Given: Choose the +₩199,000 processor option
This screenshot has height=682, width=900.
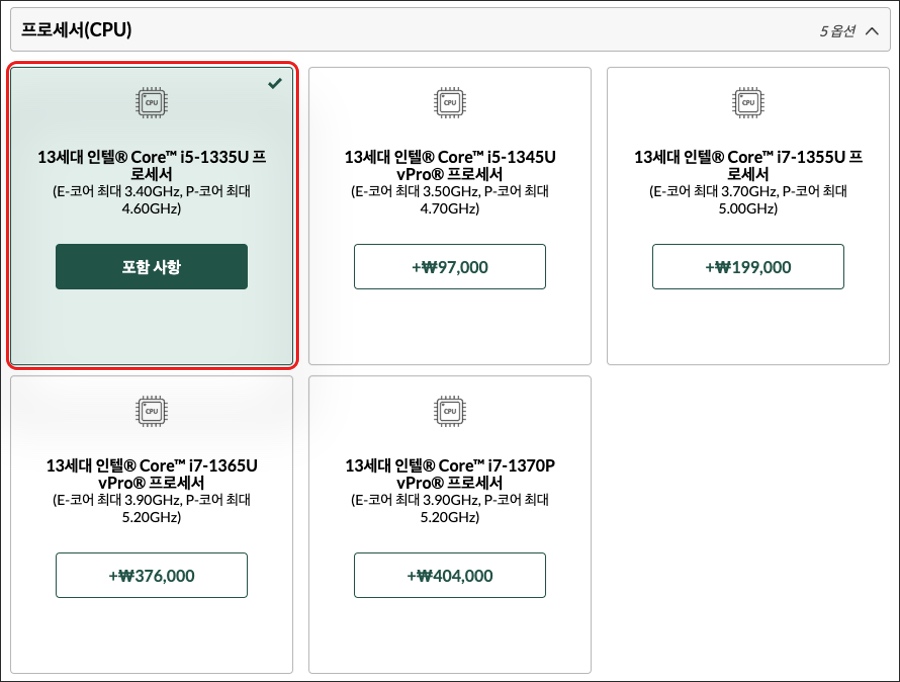Looking at the screenshot, I should point(748,266).
